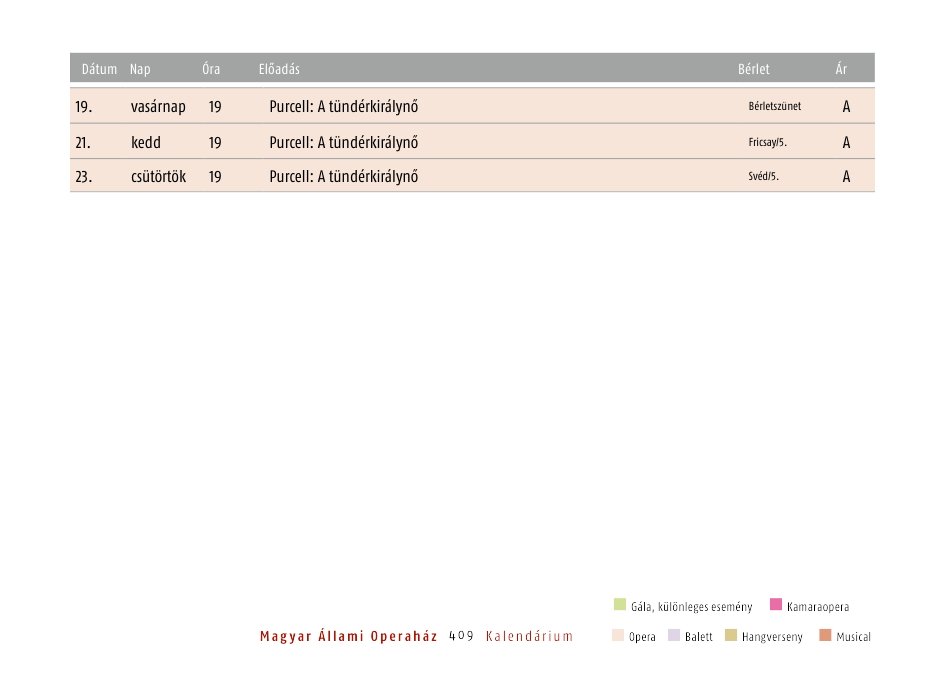Click the orange Musical legend swatch
Screen dimensions: 944x679
click(825, 635)
